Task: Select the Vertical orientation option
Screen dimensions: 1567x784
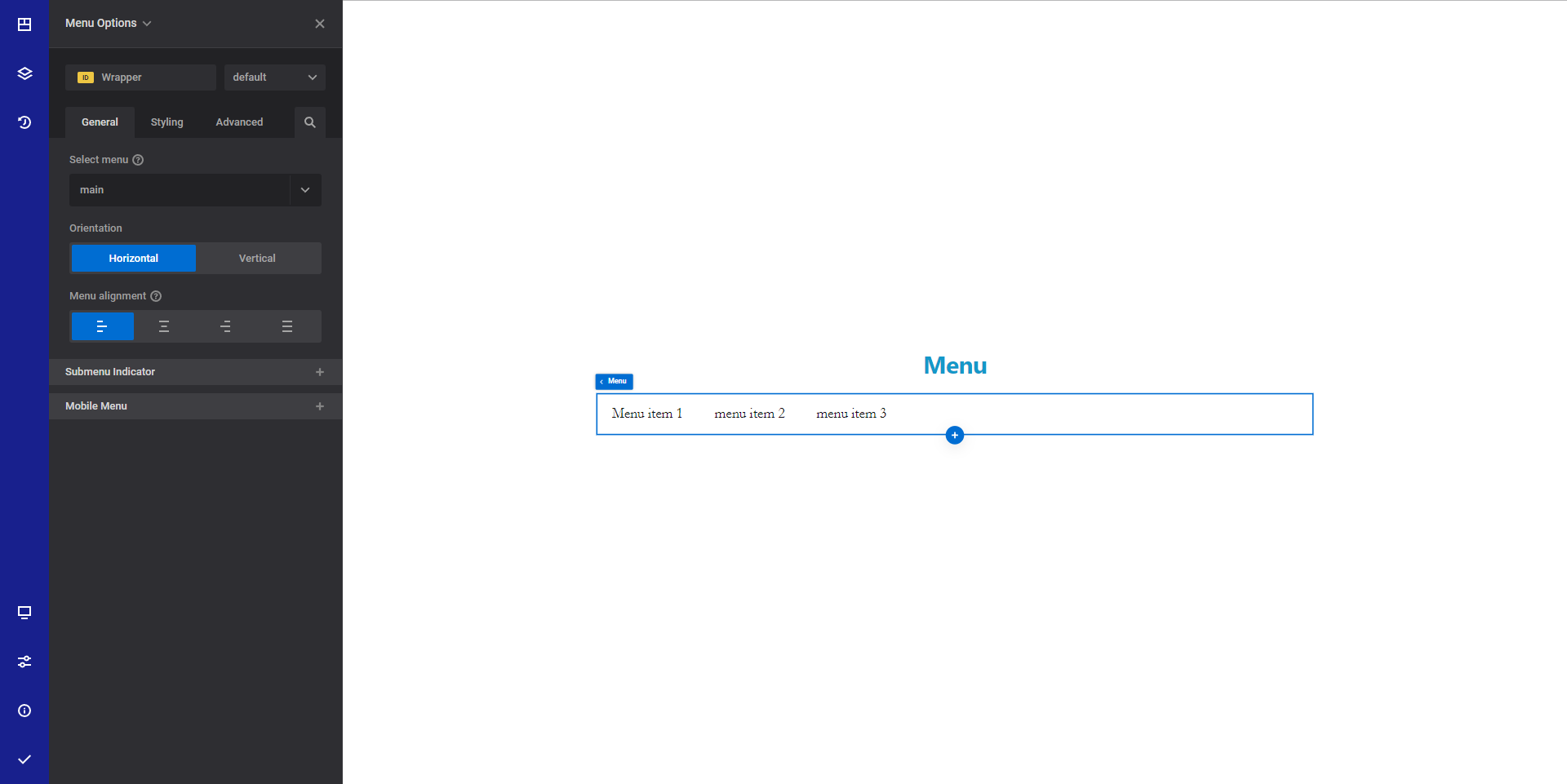Action: coord(257,258)
